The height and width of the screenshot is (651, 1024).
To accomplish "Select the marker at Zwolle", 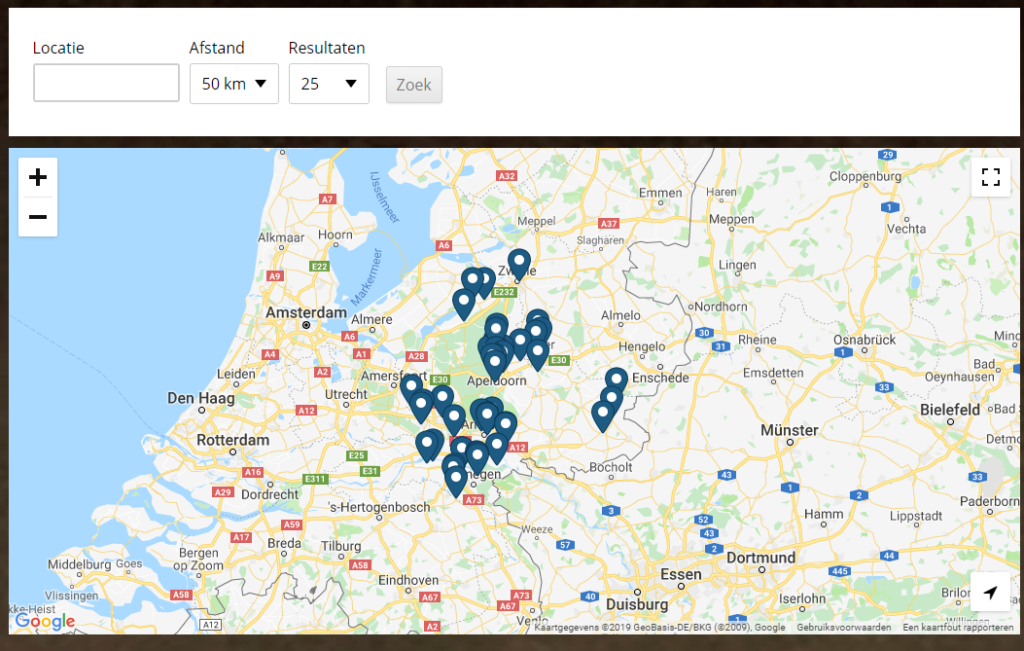I will 519,264.
